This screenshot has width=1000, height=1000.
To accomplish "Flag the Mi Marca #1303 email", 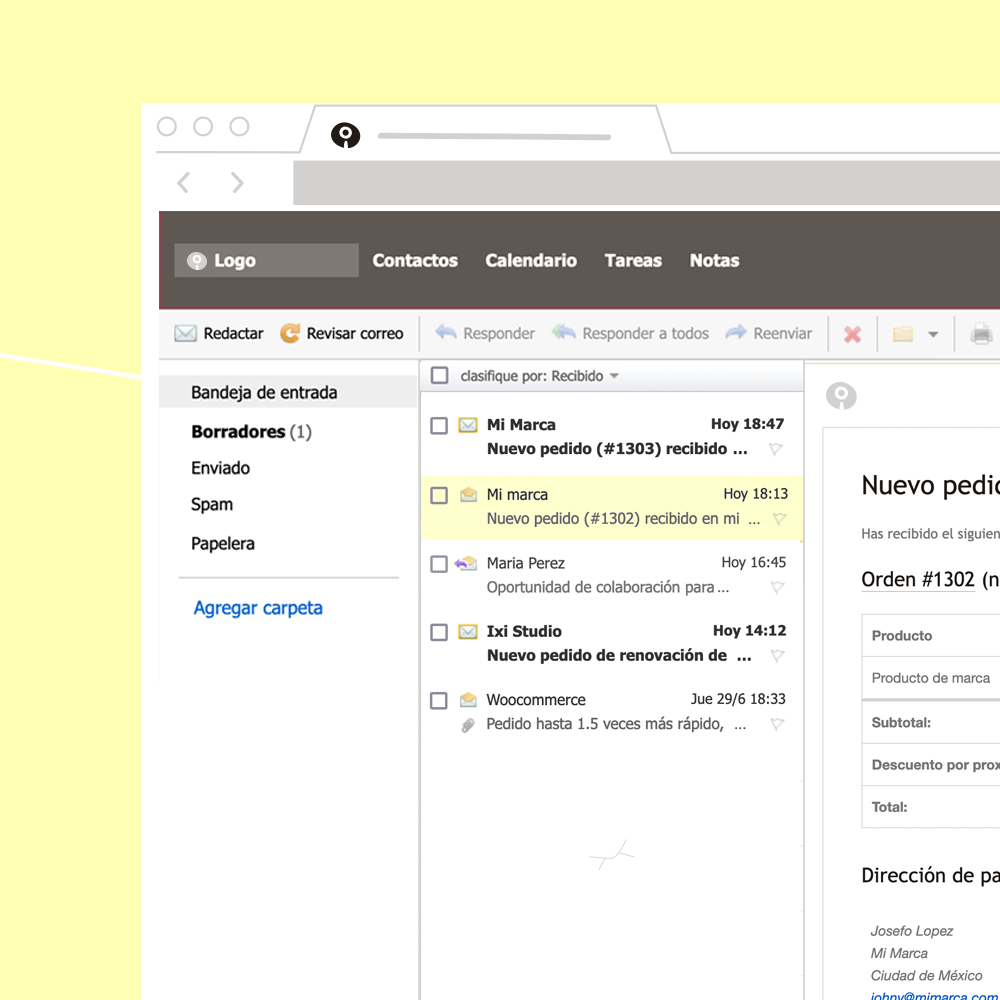I will point(776,449).
